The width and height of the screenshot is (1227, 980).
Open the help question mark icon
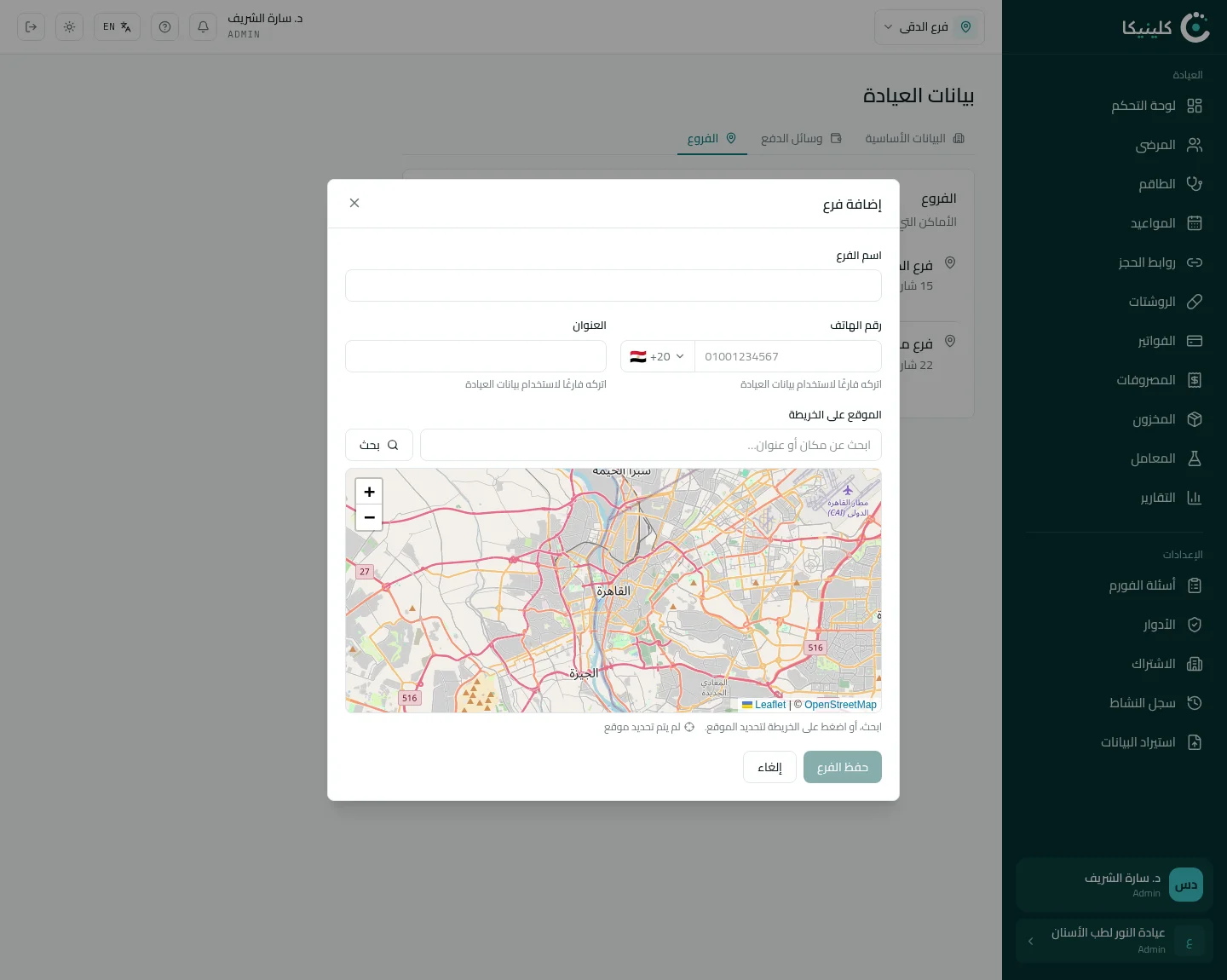click(x=164, y=27)
